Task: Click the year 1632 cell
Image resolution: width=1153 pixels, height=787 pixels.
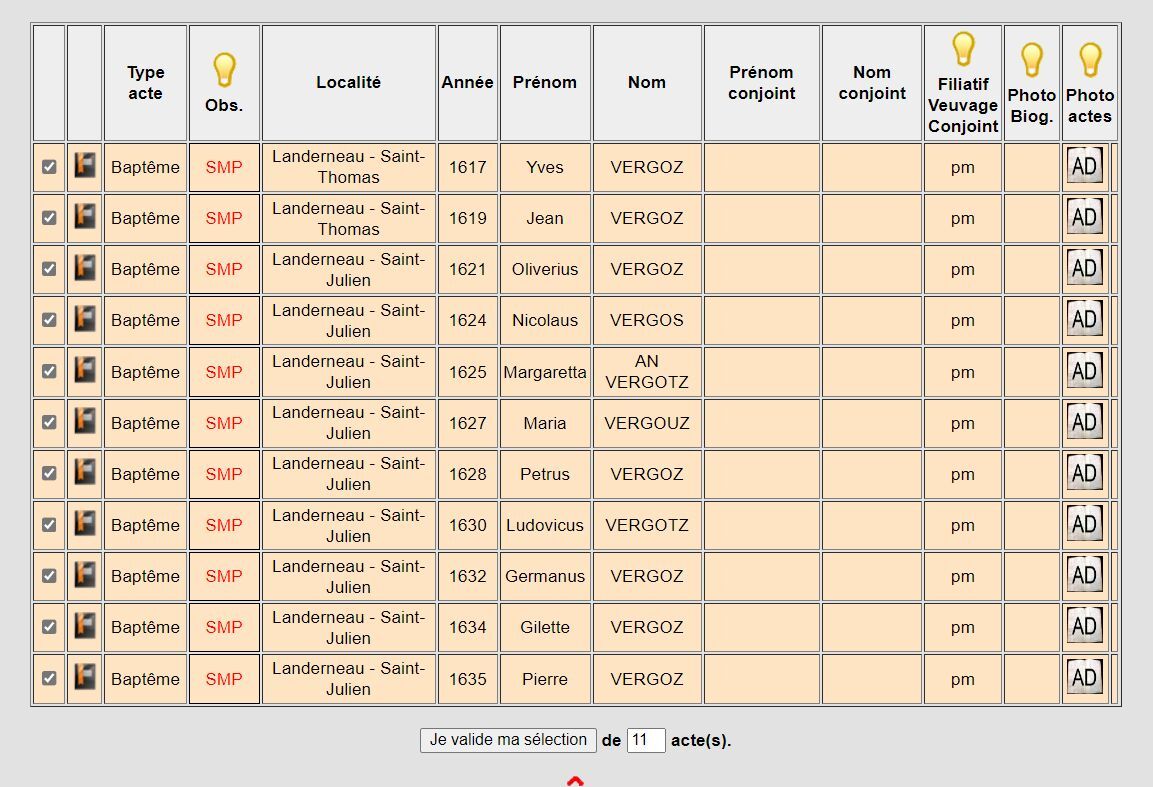Action: point(468,576)
